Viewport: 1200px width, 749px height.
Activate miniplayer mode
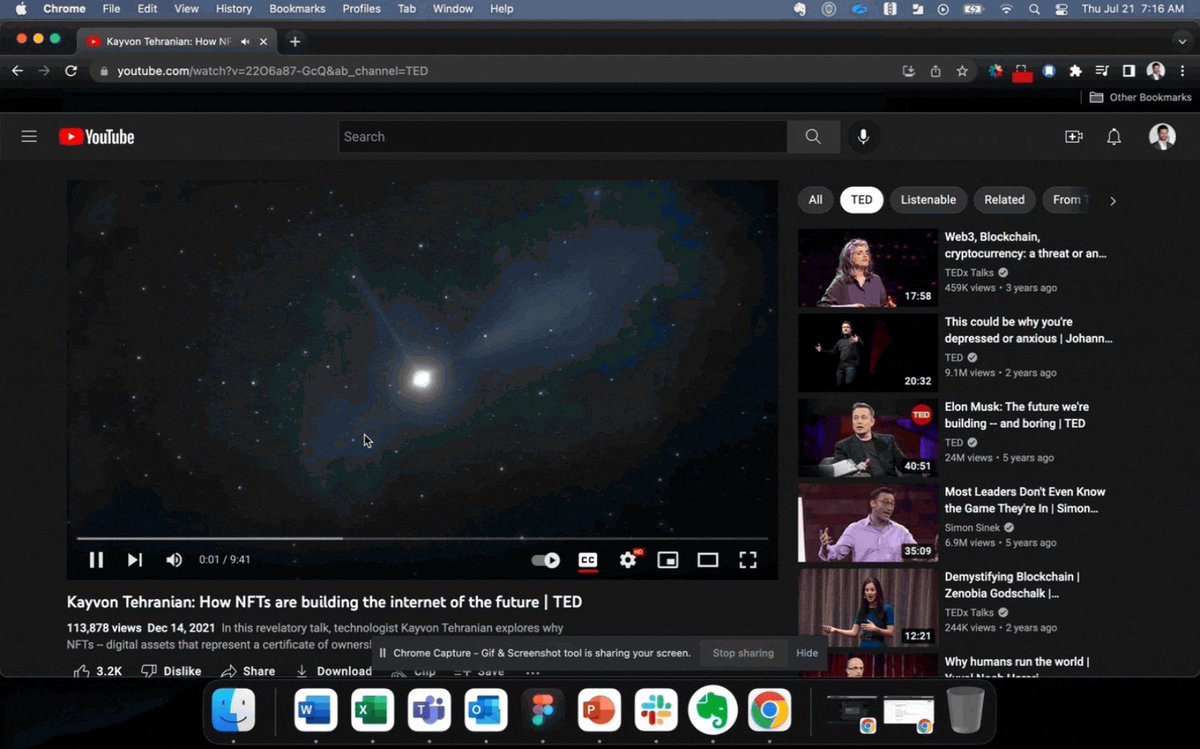coord(668,560)
